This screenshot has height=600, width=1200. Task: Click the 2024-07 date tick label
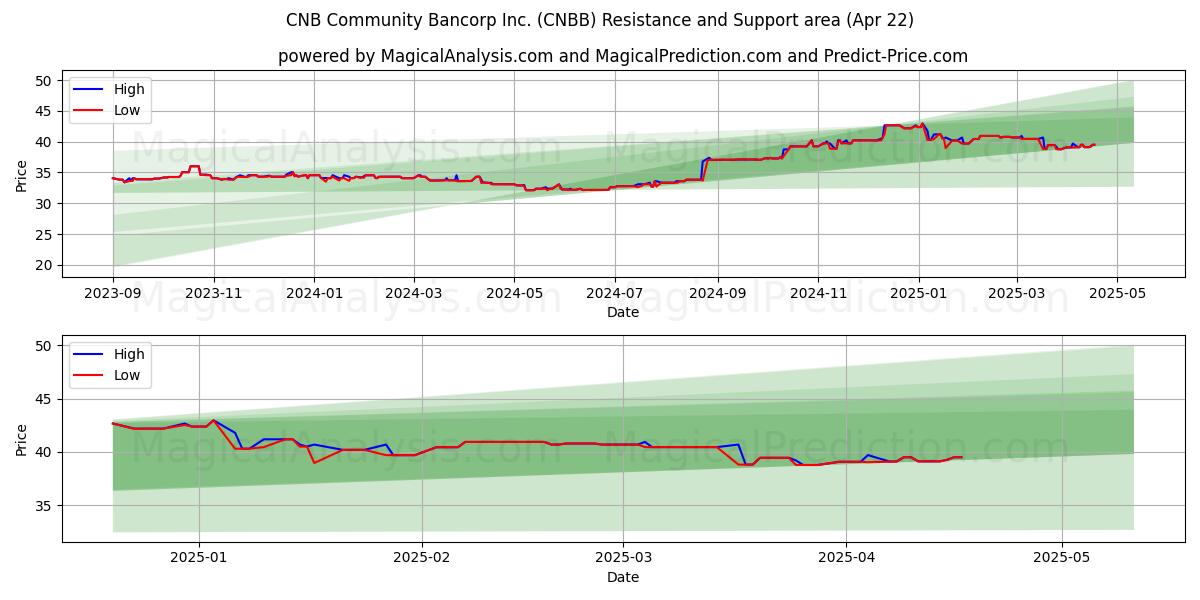[x=614, y=293]
